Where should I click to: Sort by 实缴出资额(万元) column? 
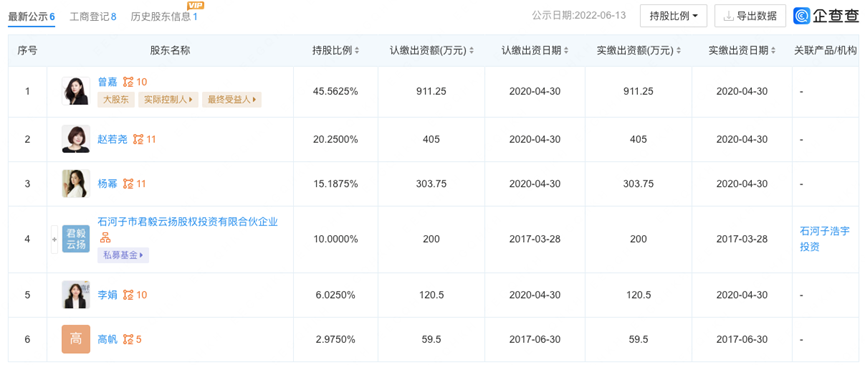678,51
